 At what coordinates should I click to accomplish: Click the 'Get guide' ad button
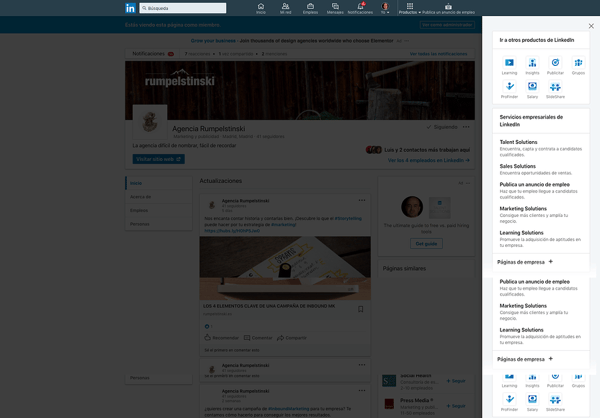pos(426,243)
